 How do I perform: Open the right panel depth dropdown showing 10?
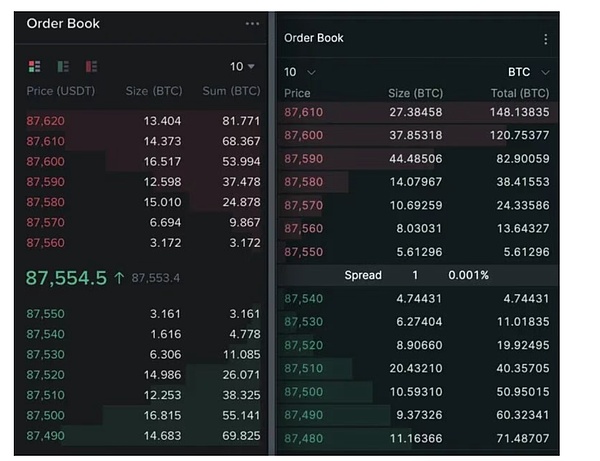pos(297,72)
